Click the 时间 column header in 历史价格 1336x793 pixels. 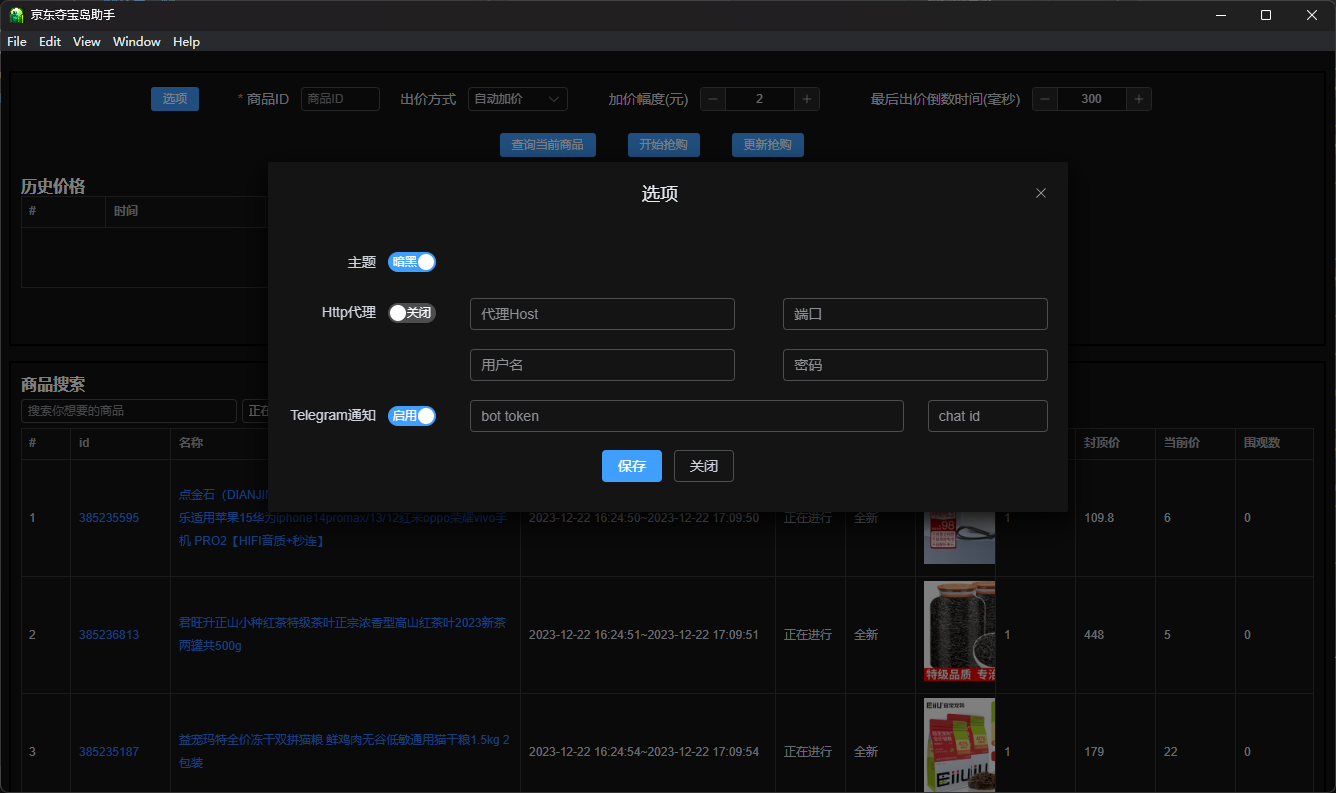tap(126, 211)
